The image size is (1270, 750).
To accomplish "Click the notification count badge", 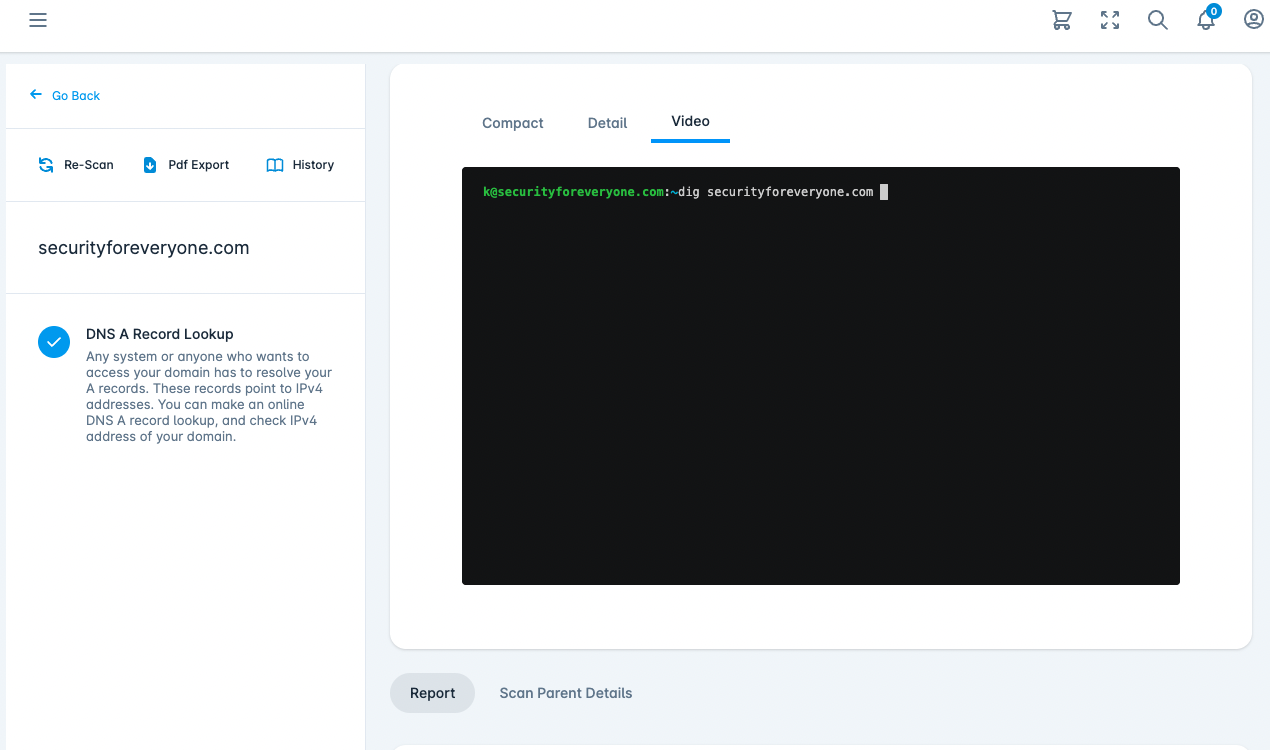I will [x=1213, y=12].
